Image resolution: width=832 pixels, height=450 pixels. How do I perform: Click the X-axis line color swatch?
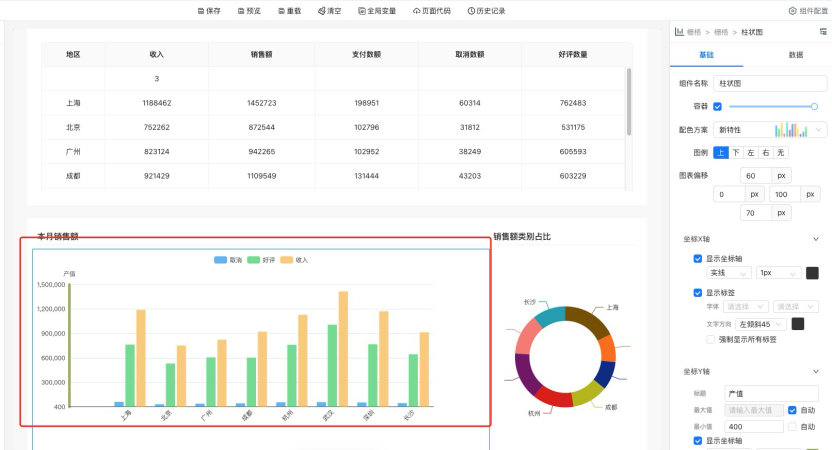[812, 273]
